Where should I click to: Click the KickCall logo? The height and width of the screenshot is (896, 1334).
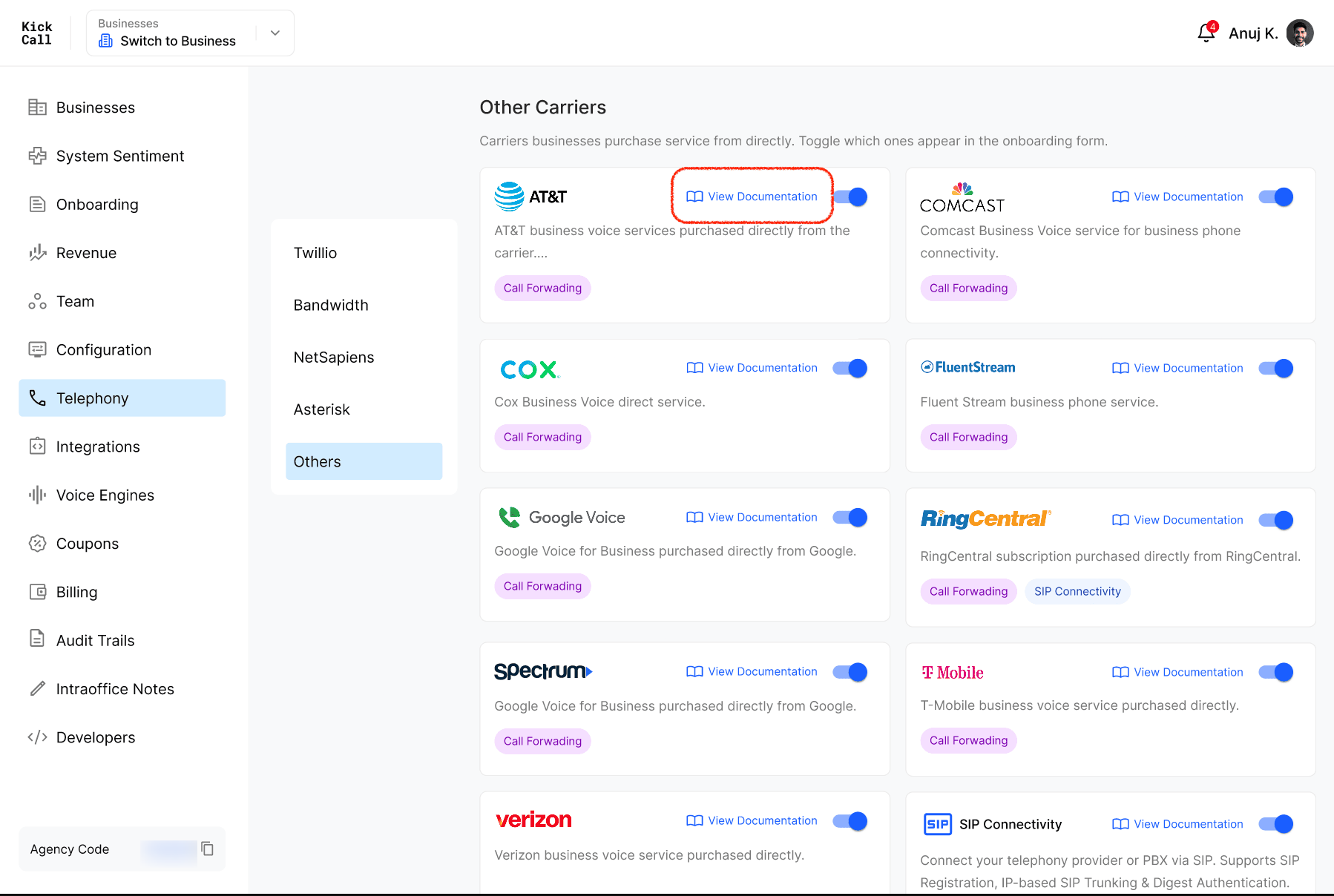click(x=36, y=33)
